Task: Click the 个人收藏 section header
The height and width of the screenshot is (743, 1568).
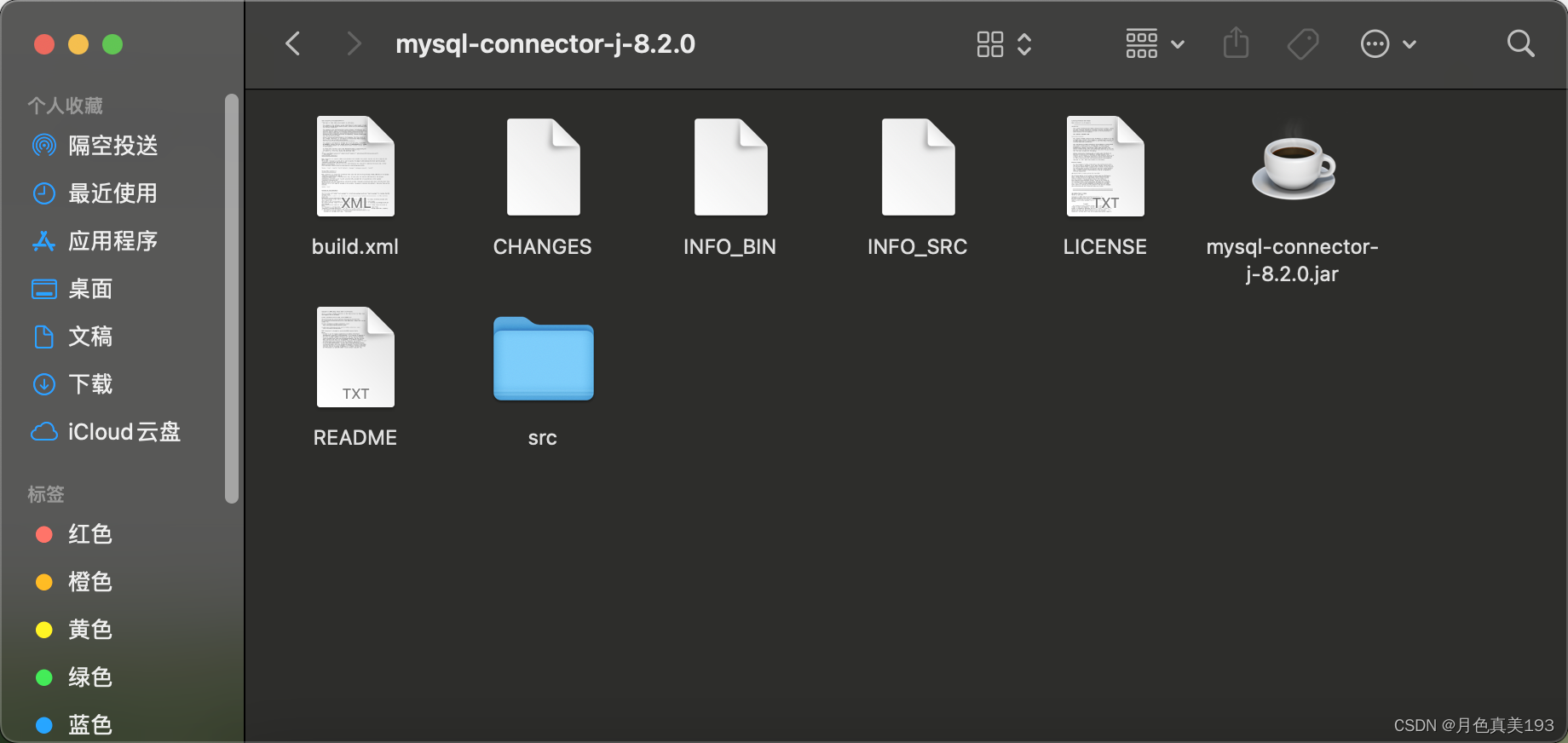Action: pyautogui.click(x=66, y=106)
